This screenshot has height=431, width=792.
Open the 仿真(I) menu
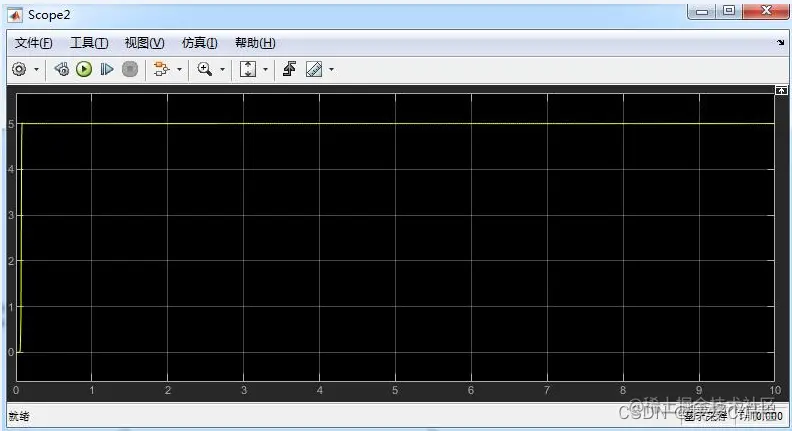tap(200, 43)
